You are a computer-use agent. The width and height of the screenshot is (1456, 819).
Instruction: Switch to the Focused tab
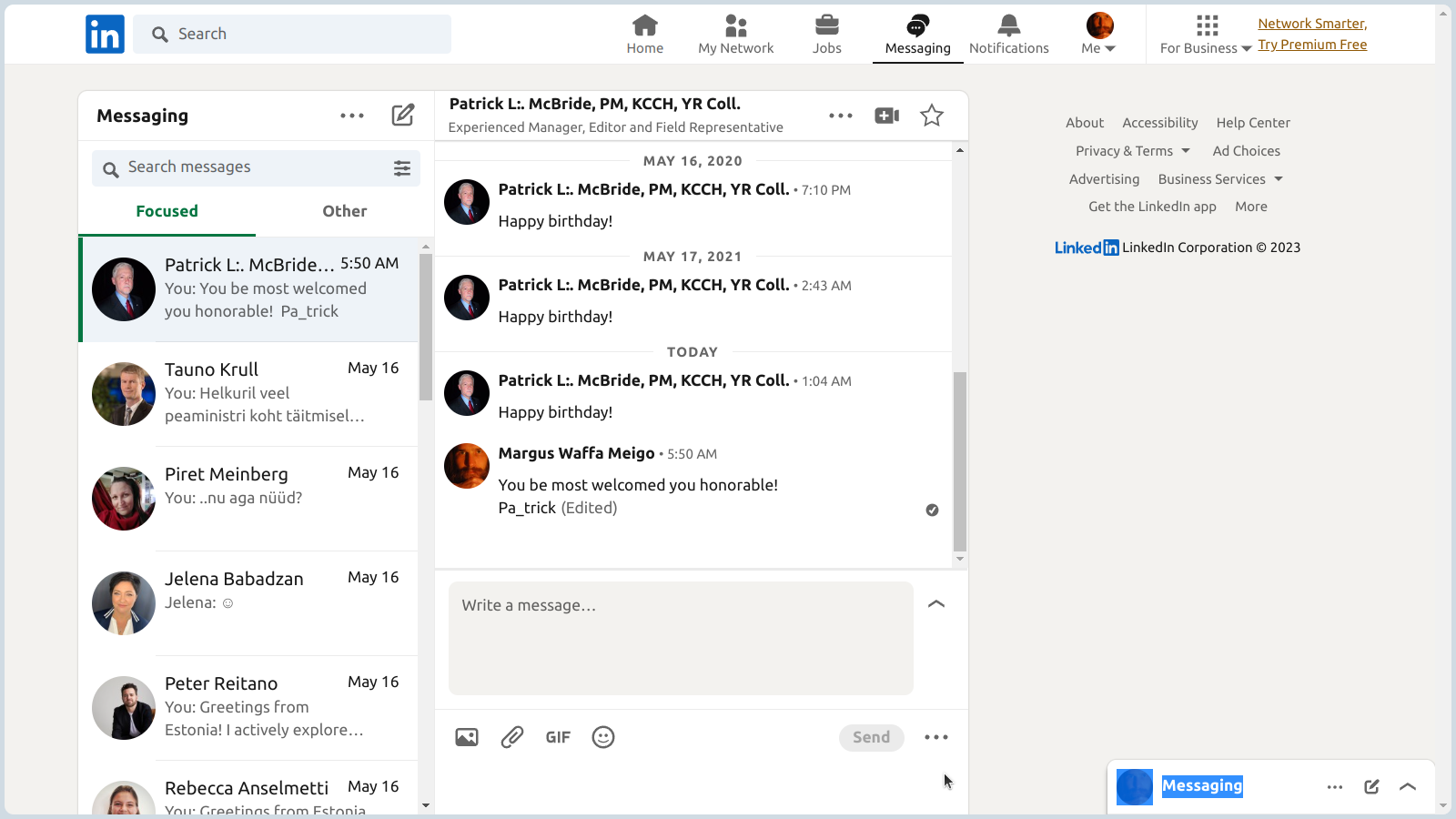(167, 211)
